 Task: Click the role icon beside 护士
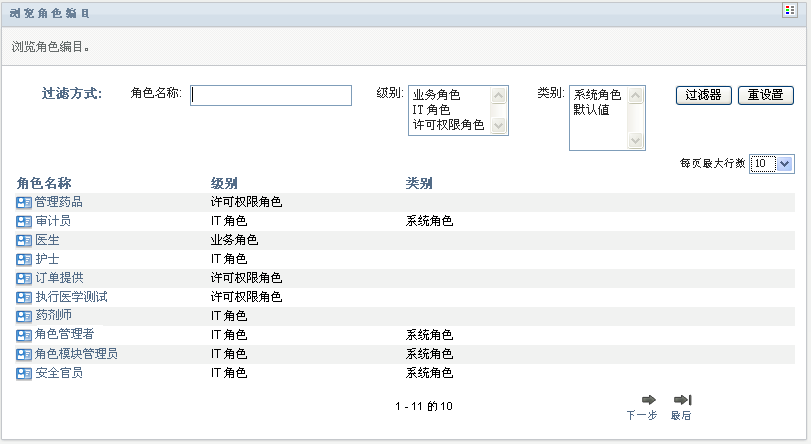pos(24,259)
